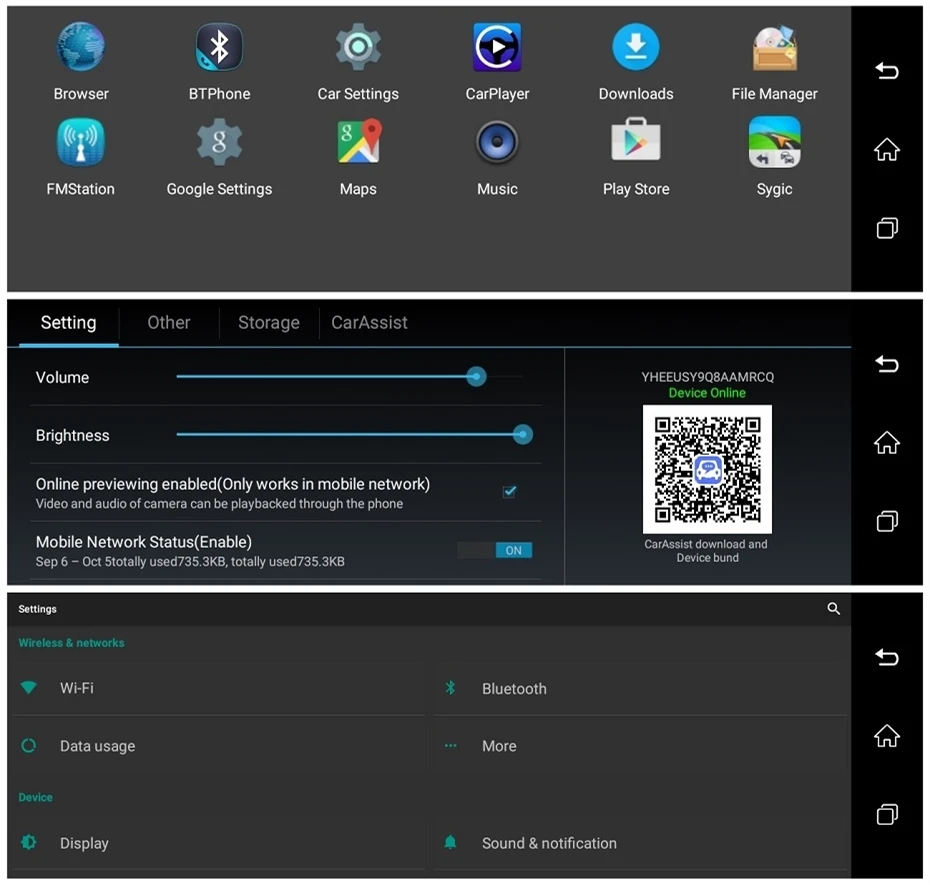Open the Music app
This screenshot has height=885, width=930.
pos(497,157)
